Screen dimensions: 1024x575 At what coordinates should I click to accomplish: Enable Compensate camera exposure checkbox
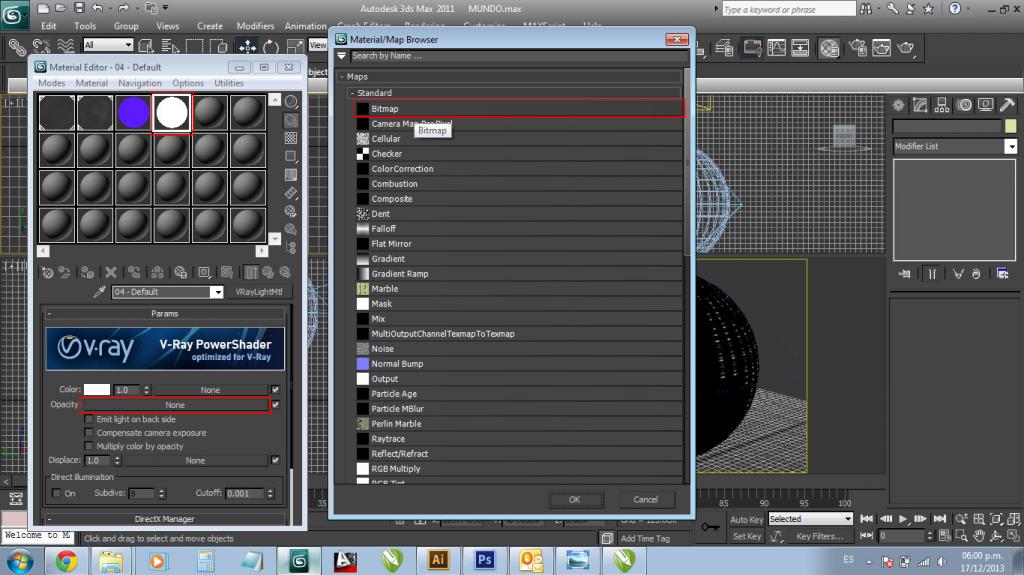[x=89, y=433]
